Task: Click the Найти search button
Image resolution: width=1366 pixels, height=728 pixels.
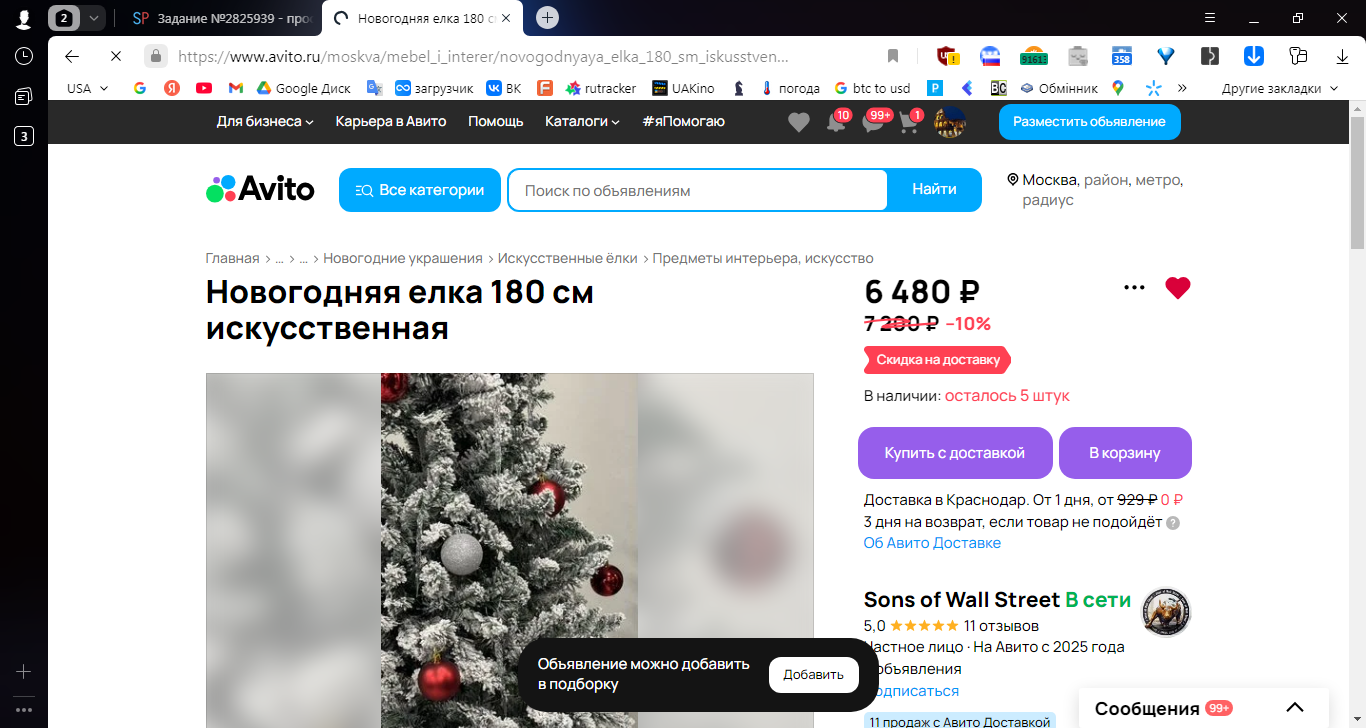Action: (x=934, y=190)
